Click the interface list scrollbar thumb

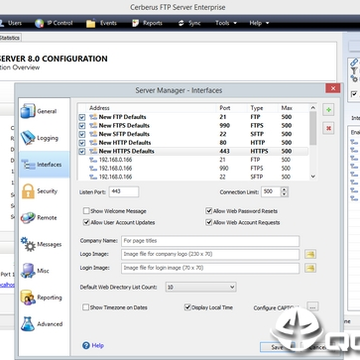(x=313, y=128)
